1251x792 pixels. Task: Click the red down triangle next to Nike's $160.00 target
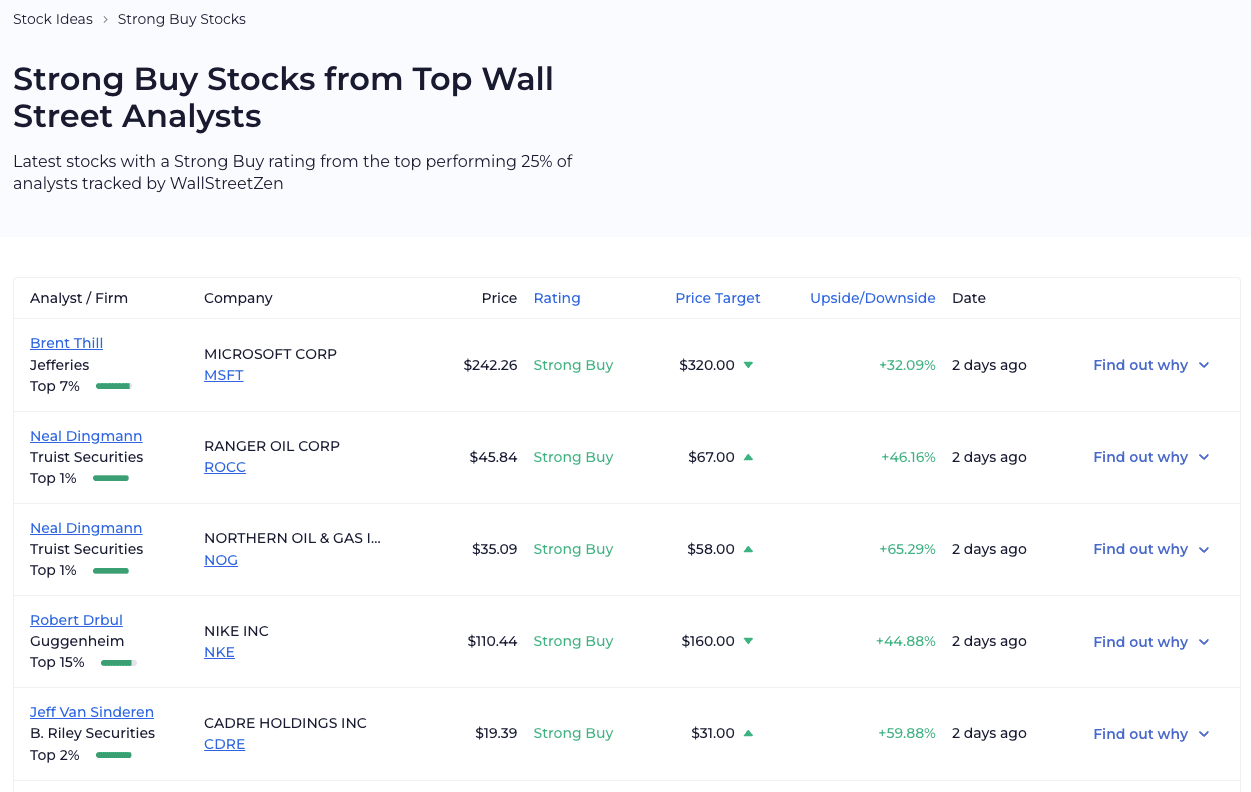[x=748, y=642]
